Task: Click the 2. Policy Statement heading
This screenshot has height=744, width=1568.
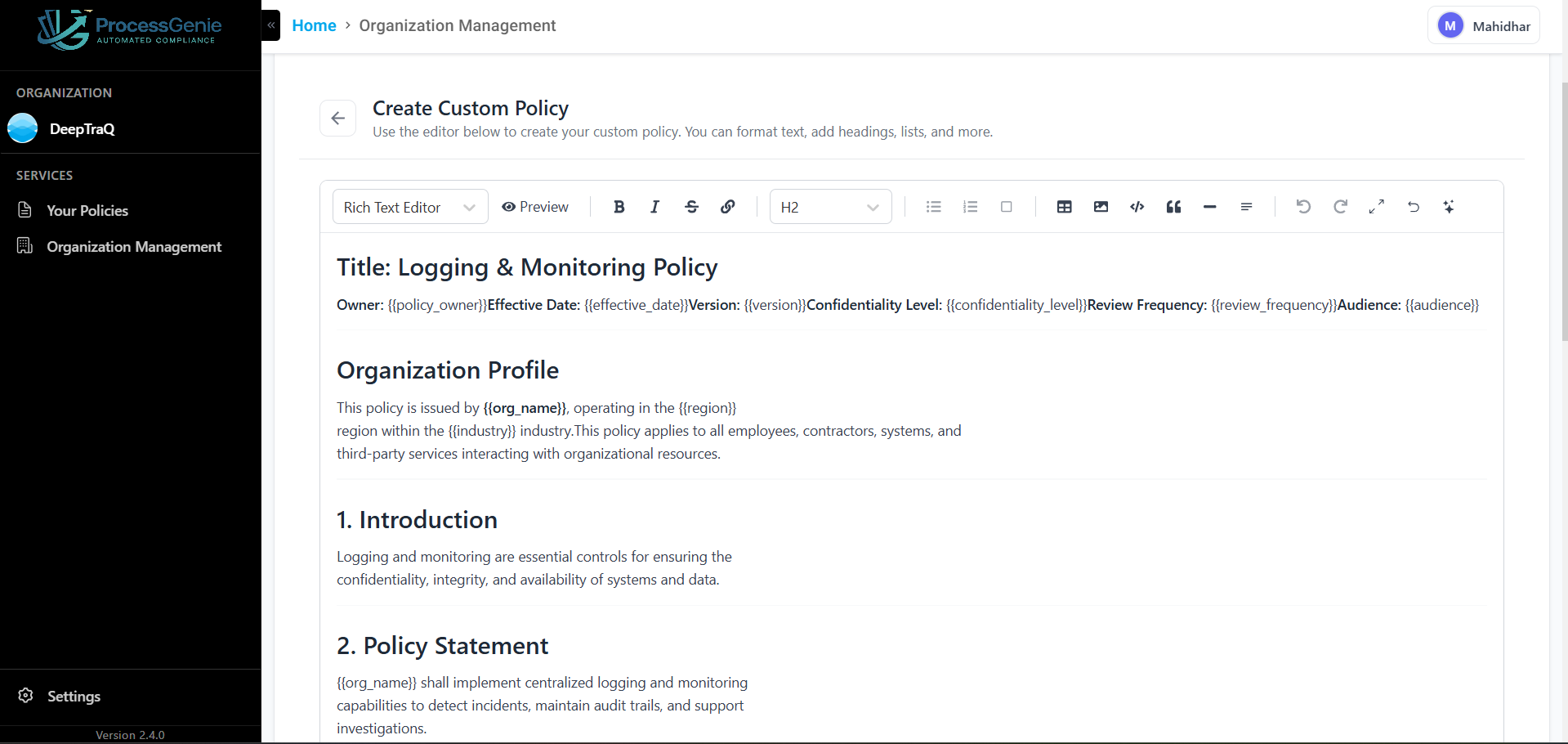Action: 442,646
